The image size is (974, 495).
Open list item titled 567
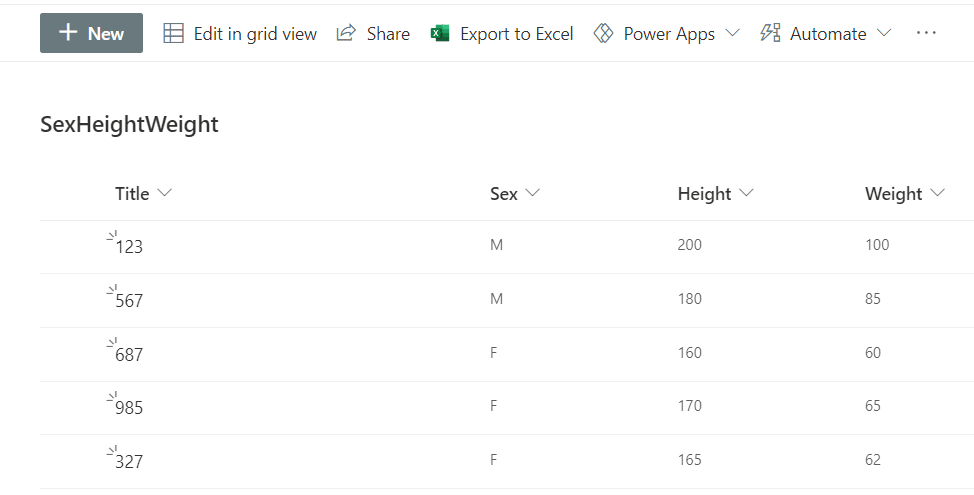click(x=129, y=300)
